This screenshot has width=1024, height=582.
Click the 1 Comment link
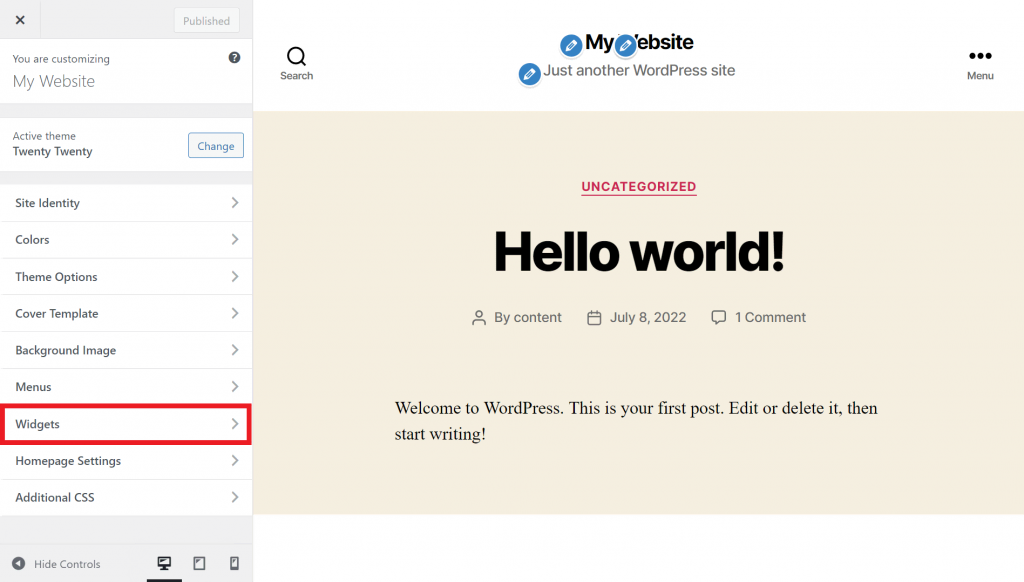[769, 318]
